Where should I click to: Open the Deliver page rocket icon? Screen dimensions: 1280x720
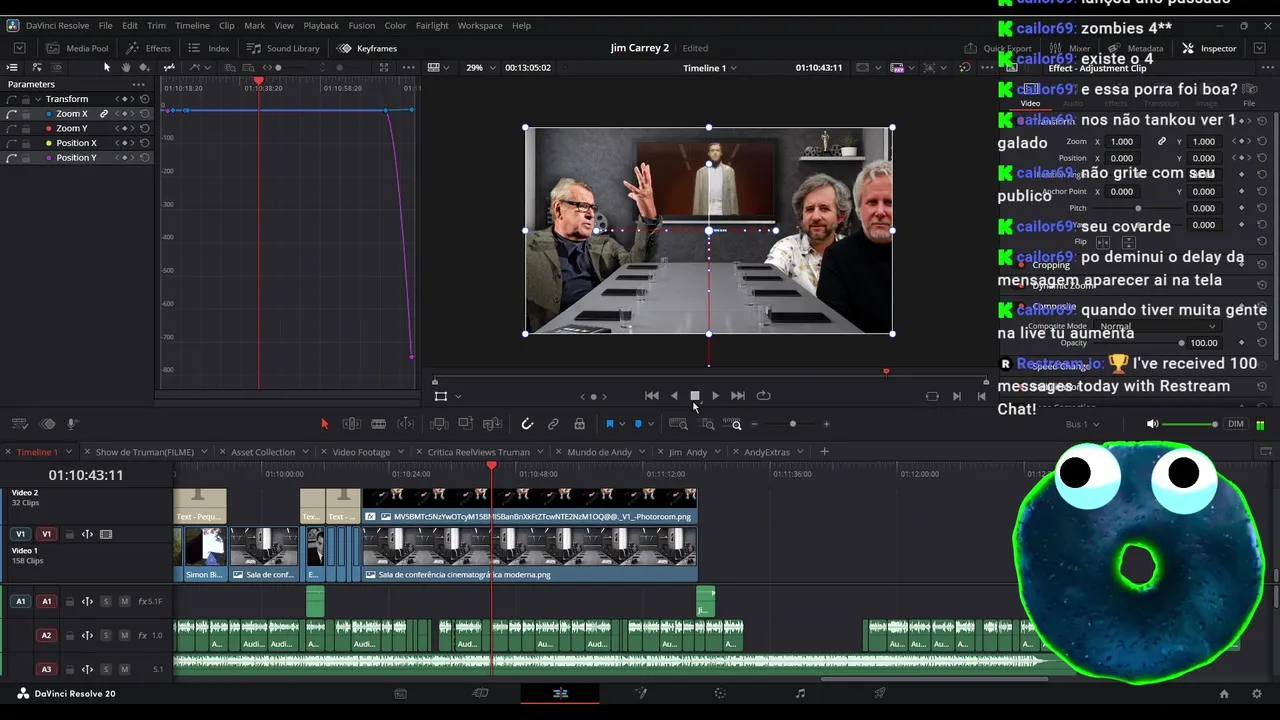(880, 693)
